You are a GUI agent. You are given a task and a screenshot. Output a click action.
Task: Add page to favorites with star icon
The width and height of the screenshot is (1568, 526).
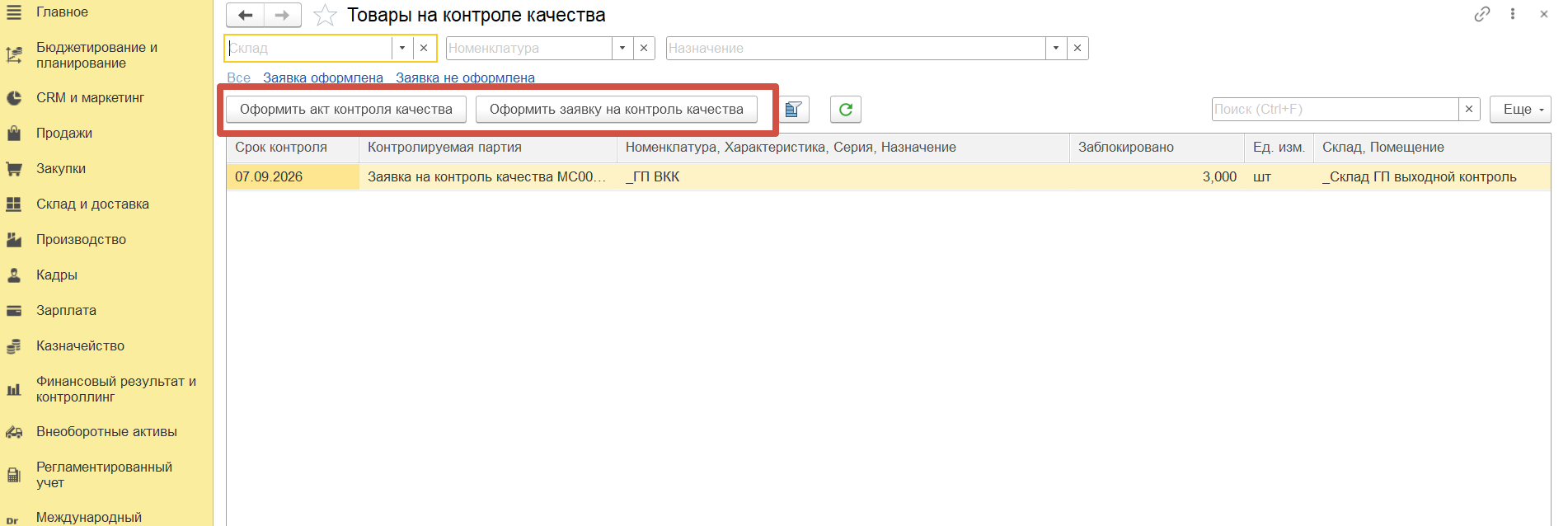tap(326, 16)
